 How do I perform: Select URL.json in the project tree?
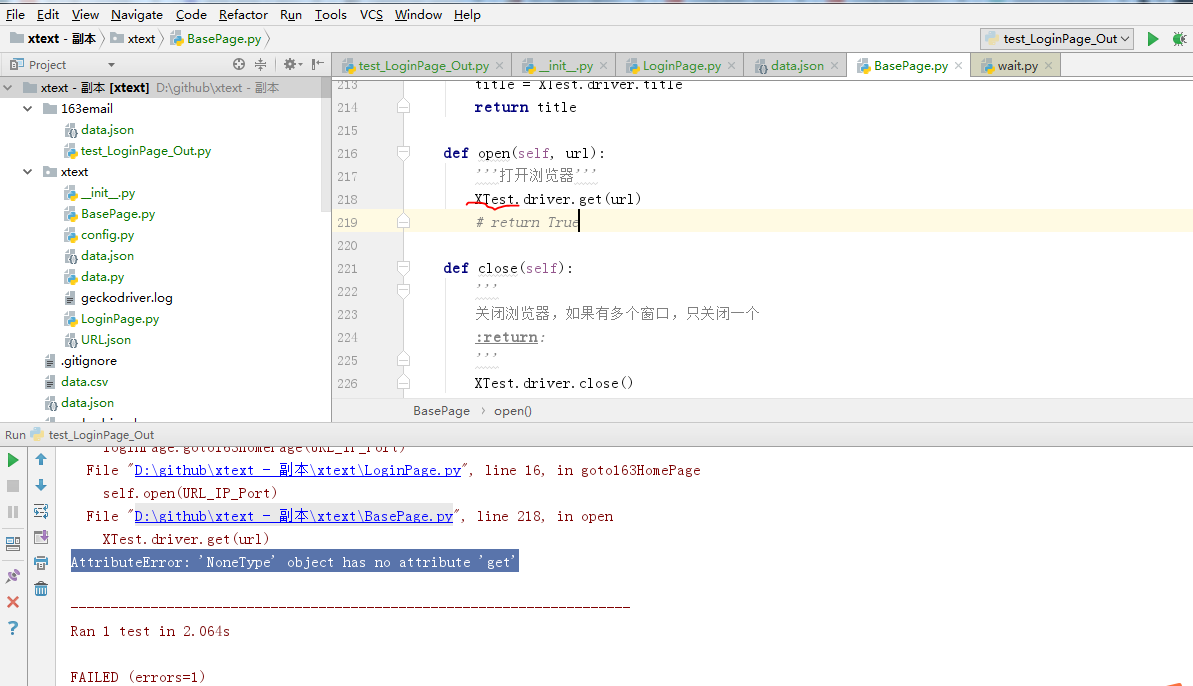coord(106,340)
